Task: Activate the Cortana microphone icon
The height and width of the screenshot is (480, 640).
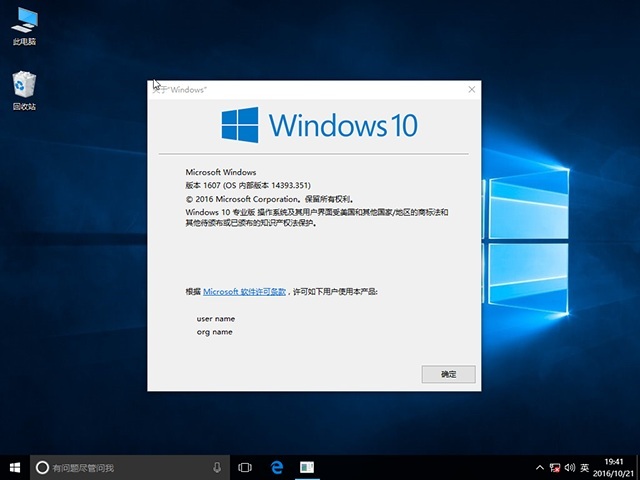Action: (x=217, y=467)
